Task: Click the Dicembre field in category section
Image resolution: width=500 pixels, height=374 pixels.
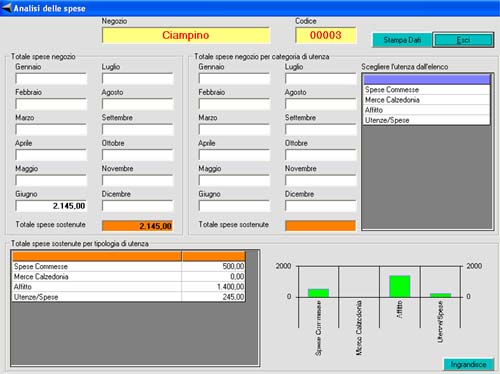Action: click(321, 206)
